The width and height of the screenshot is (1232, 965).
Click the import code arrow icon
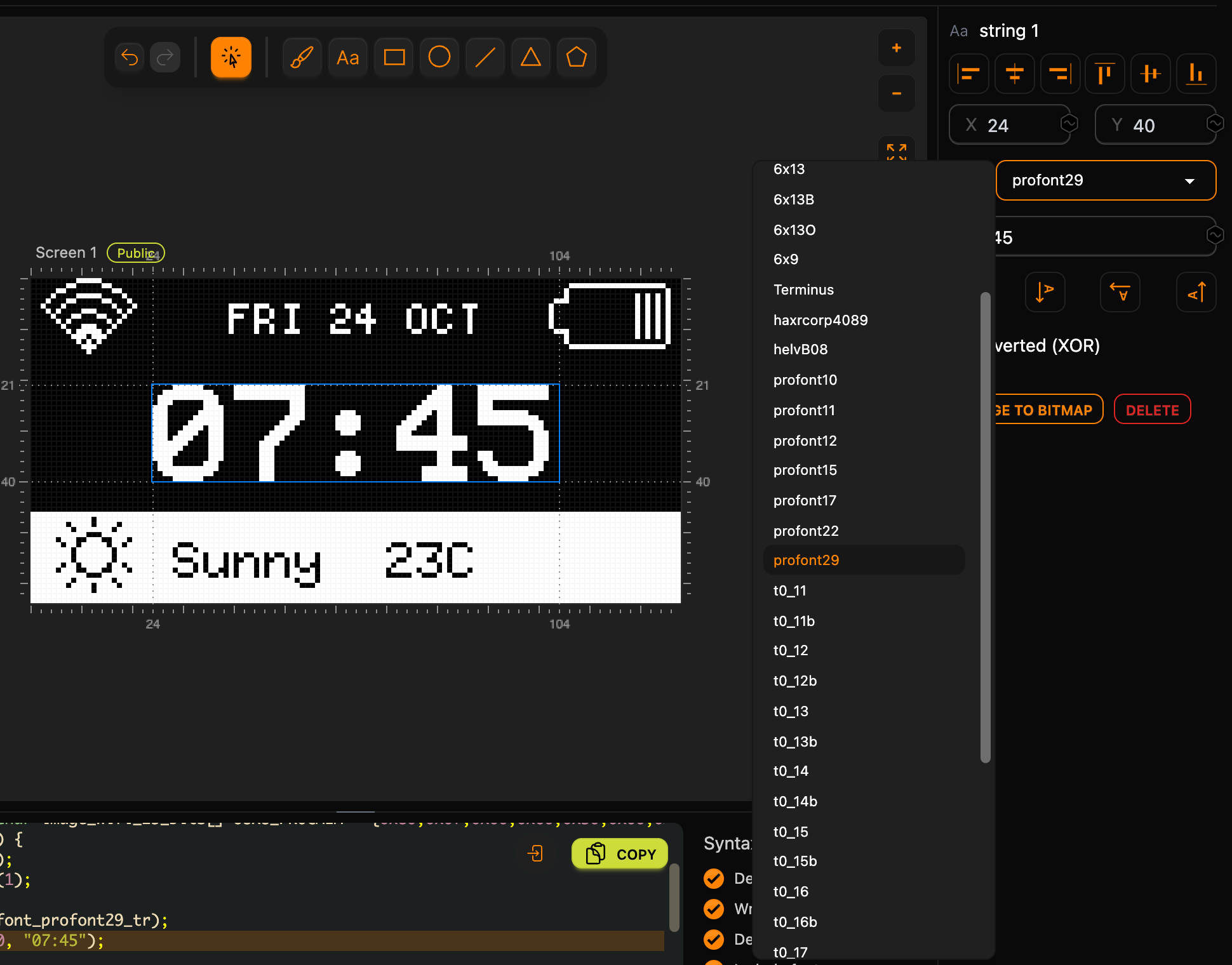[x=535, y=853]
